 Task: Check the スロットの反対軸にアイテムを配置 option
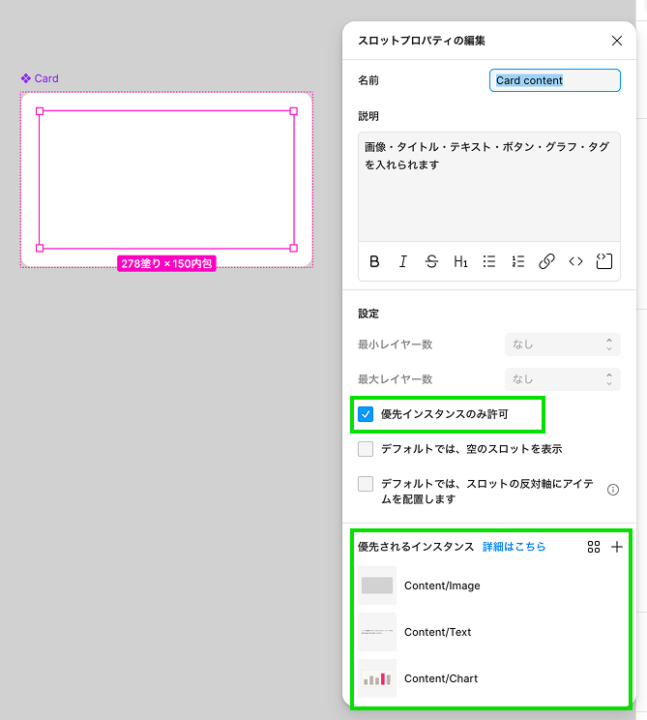point(366,484)
